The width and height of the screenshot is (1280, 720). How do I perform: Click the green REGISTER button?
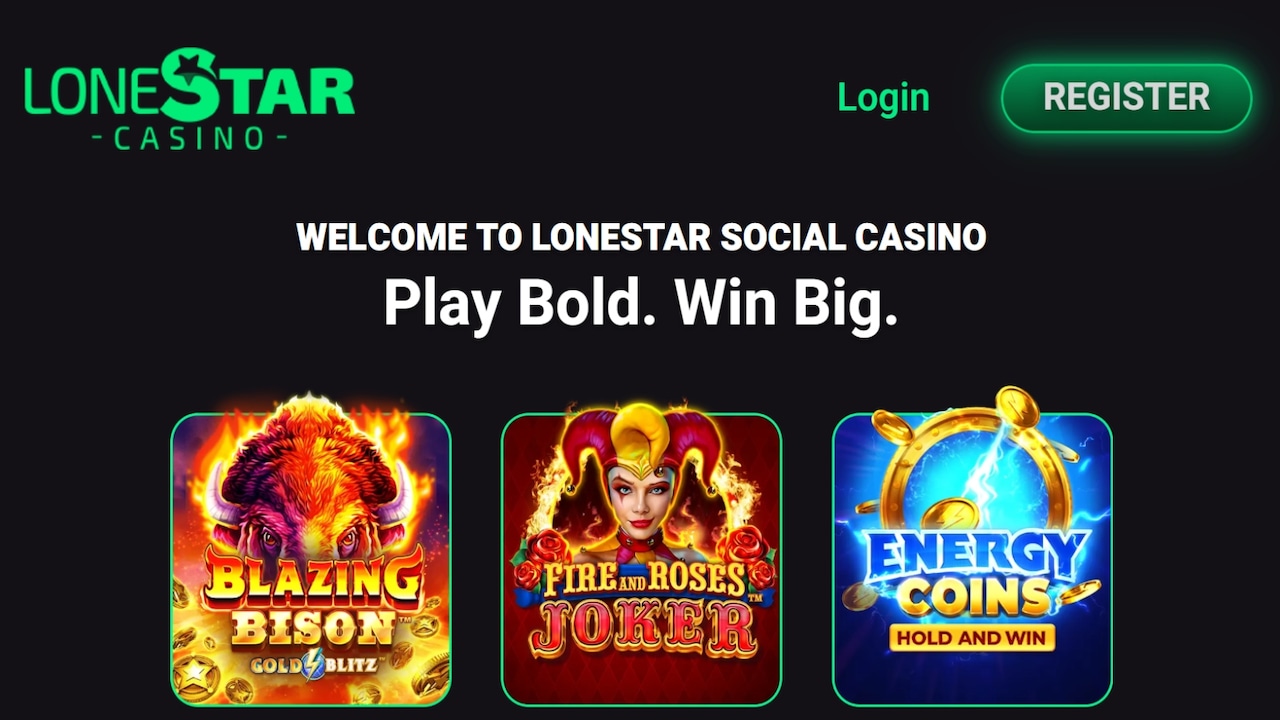coord(1126,97)
